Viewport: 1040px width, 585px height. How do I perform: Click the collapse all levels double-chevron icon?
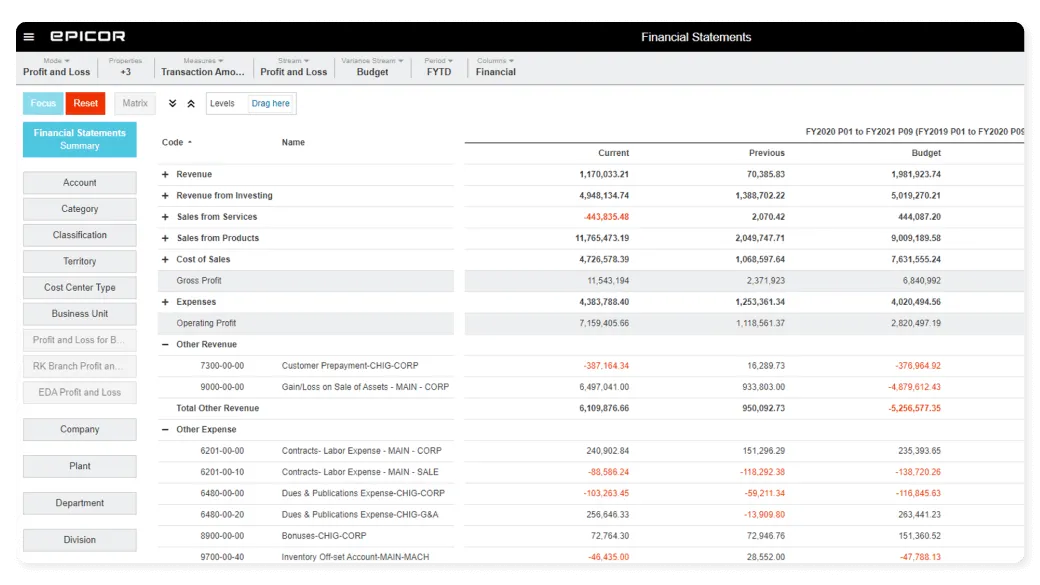(x=191, y=103)
